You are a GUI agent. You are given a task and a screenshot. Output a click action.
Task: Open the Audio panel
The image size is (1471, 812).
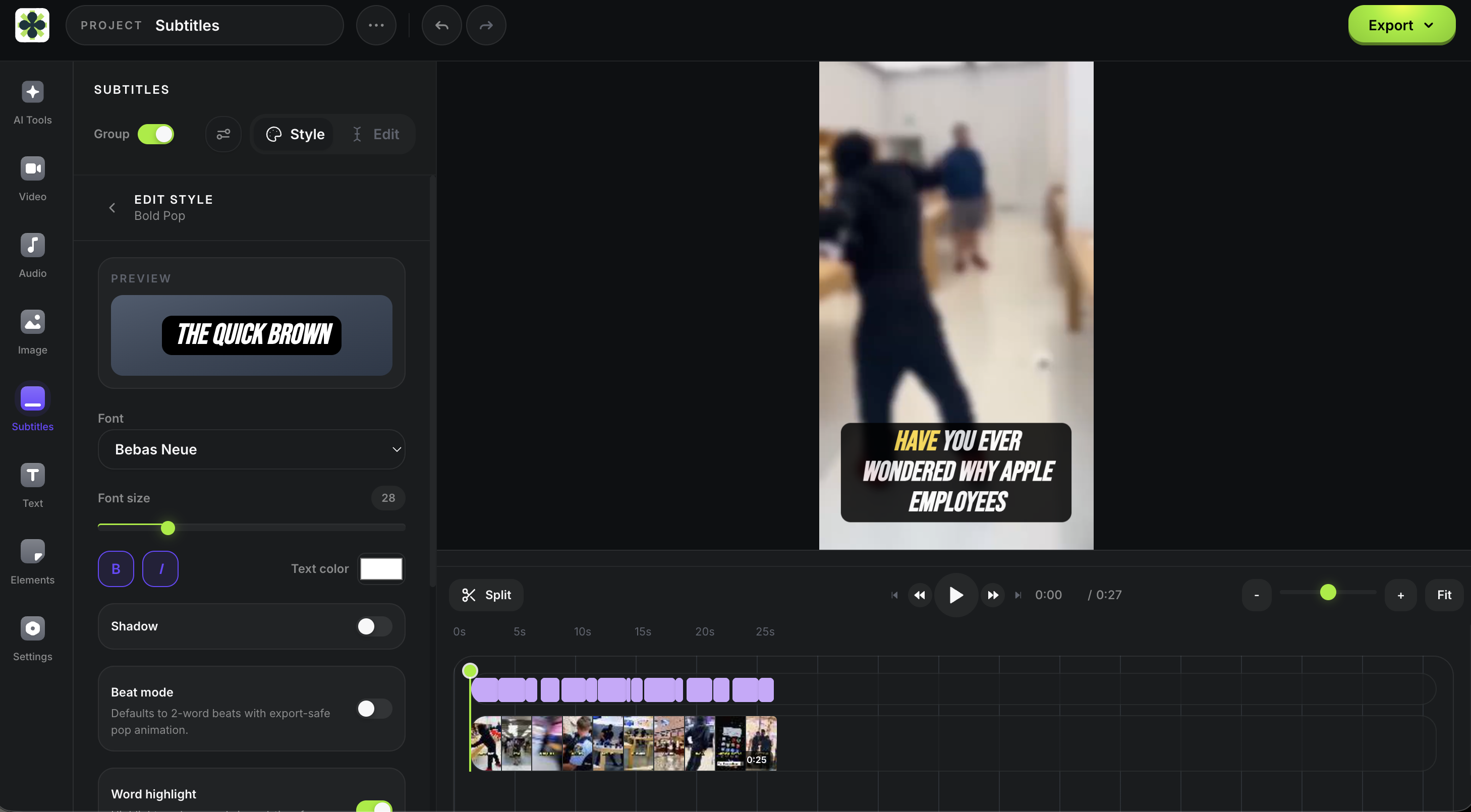pyautogui.click(x=32, y=255)
